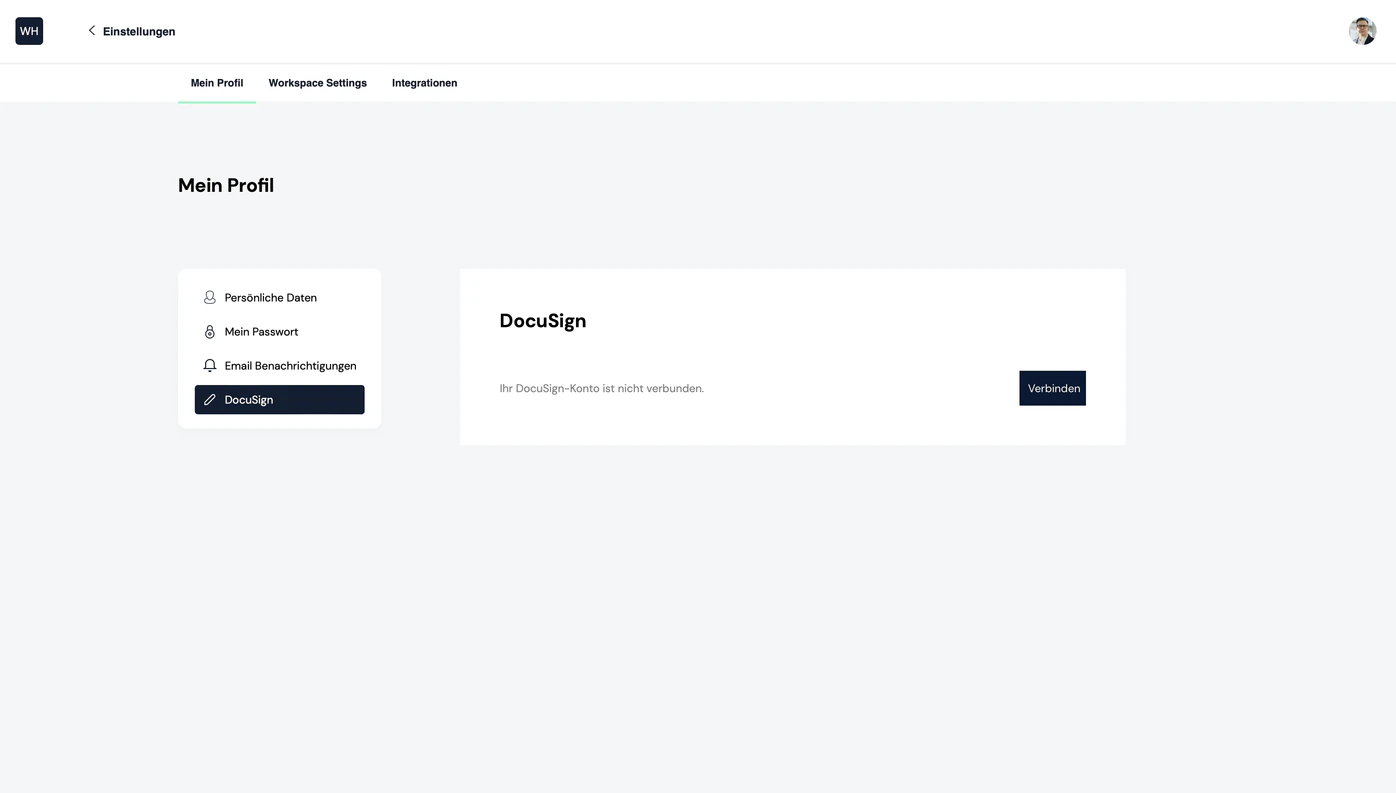Switch to the Mein Profil tab
Image resolution: width=1396 pixels, height=793 pixels.
tap(217, 83)
